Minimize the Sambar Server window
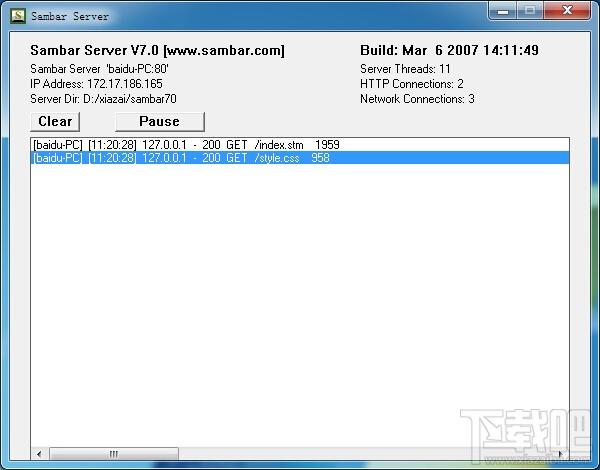The height and width of the screenshot is (470, 600). point(503,11)
